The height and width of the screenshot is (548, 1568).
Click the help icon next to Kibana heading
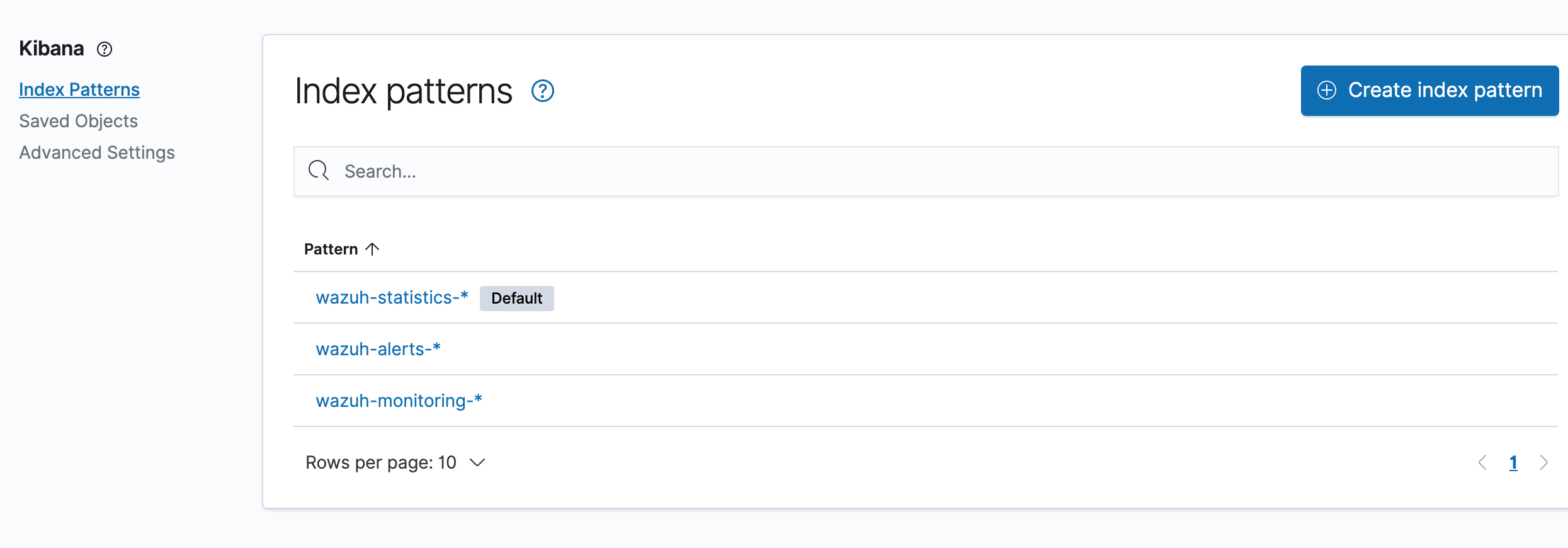105,49
